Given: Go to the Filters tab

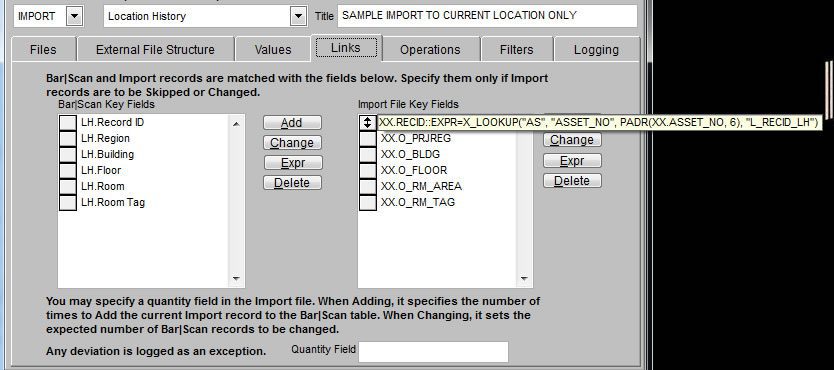Looking at the screenshot, I should 516,49.
